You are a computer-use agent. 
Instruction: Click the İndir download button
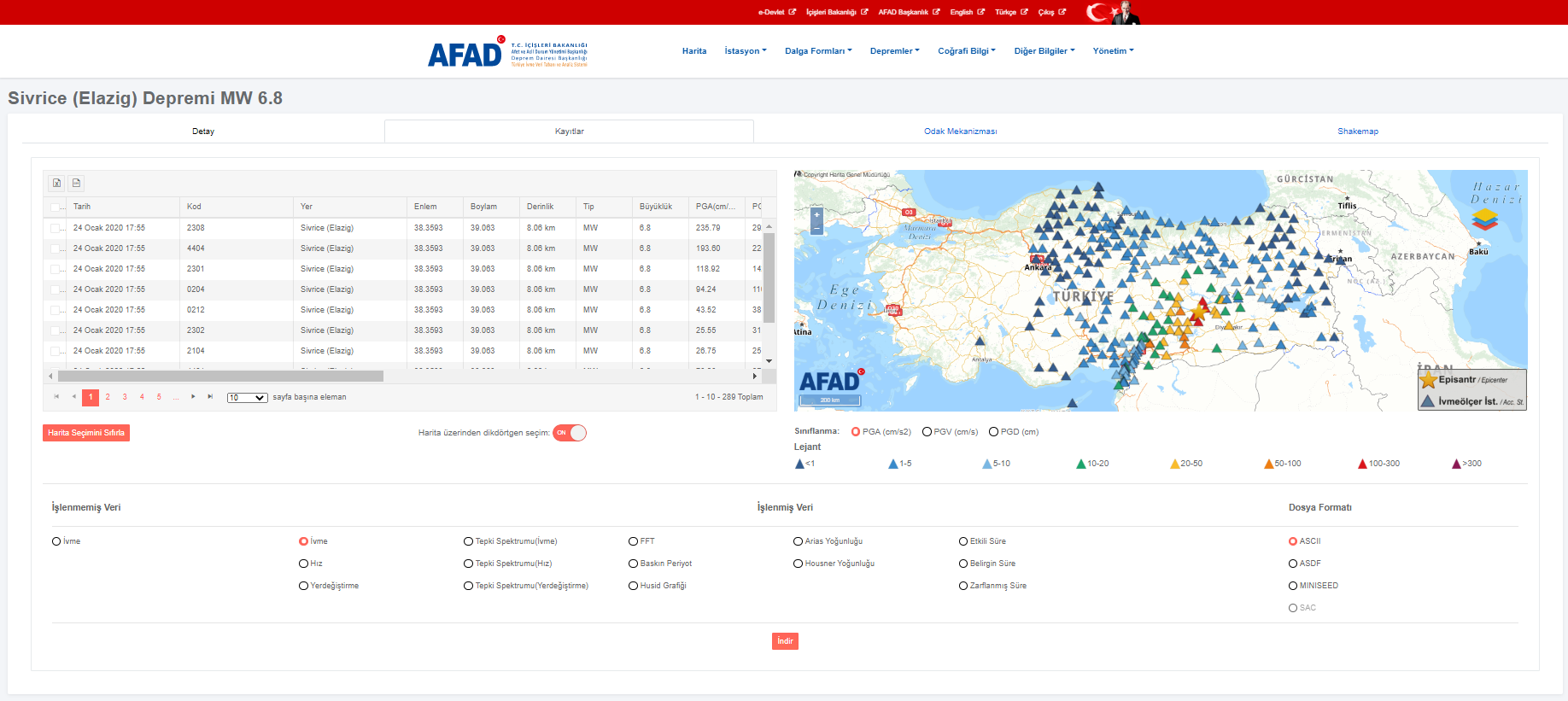pyautogui.click(x=785, y=641)
